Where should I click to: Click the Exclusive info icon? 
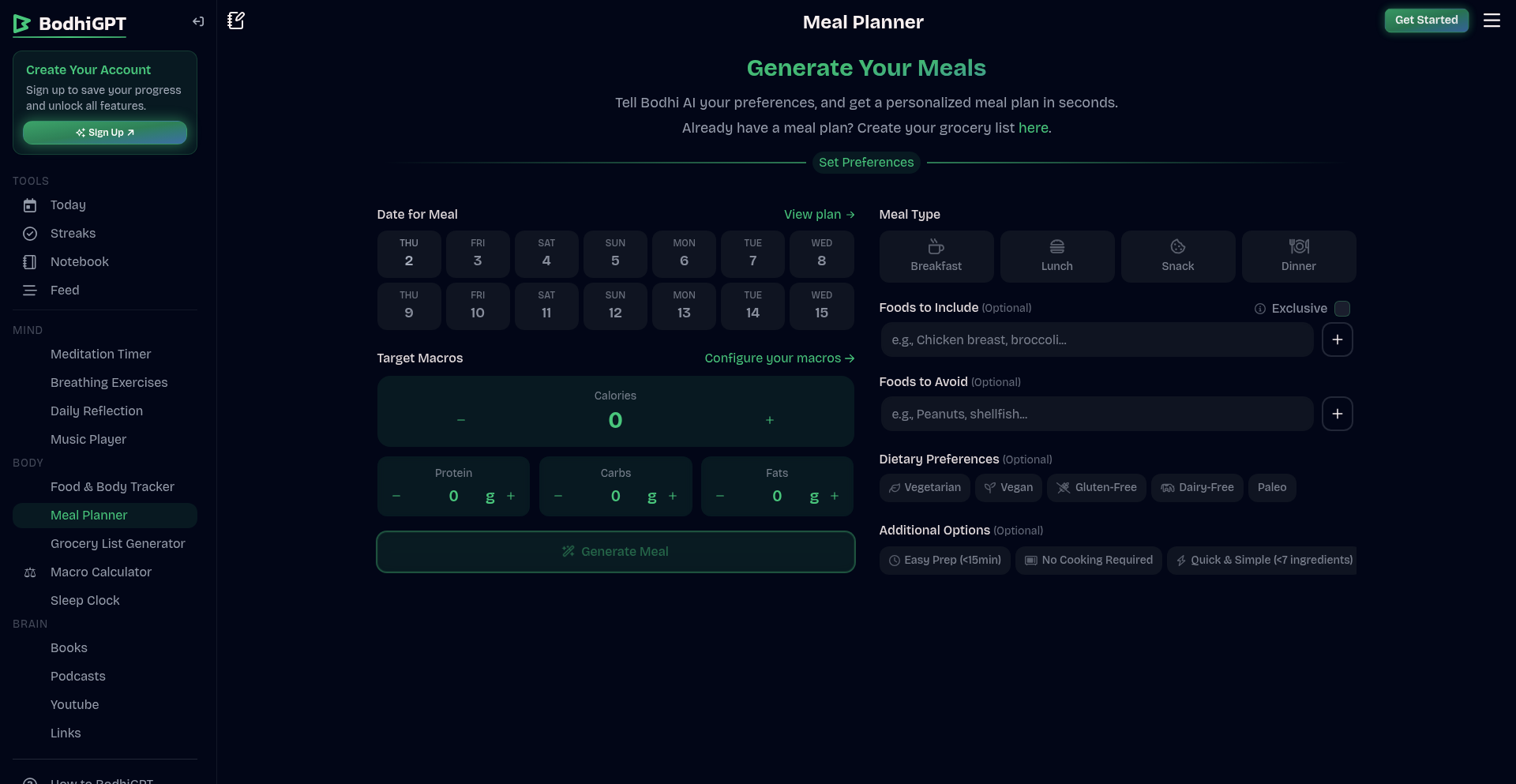pos(1260,309)
